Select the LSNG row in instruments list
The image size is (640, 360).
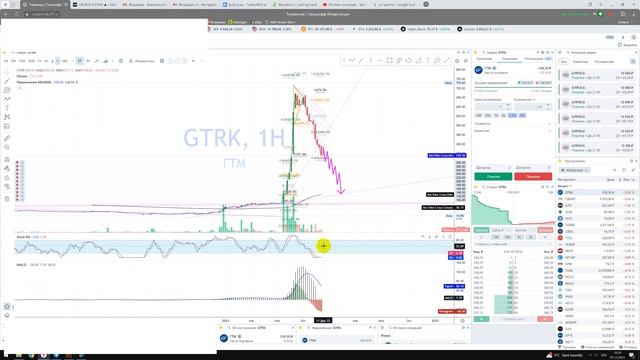tap(596, 231)
